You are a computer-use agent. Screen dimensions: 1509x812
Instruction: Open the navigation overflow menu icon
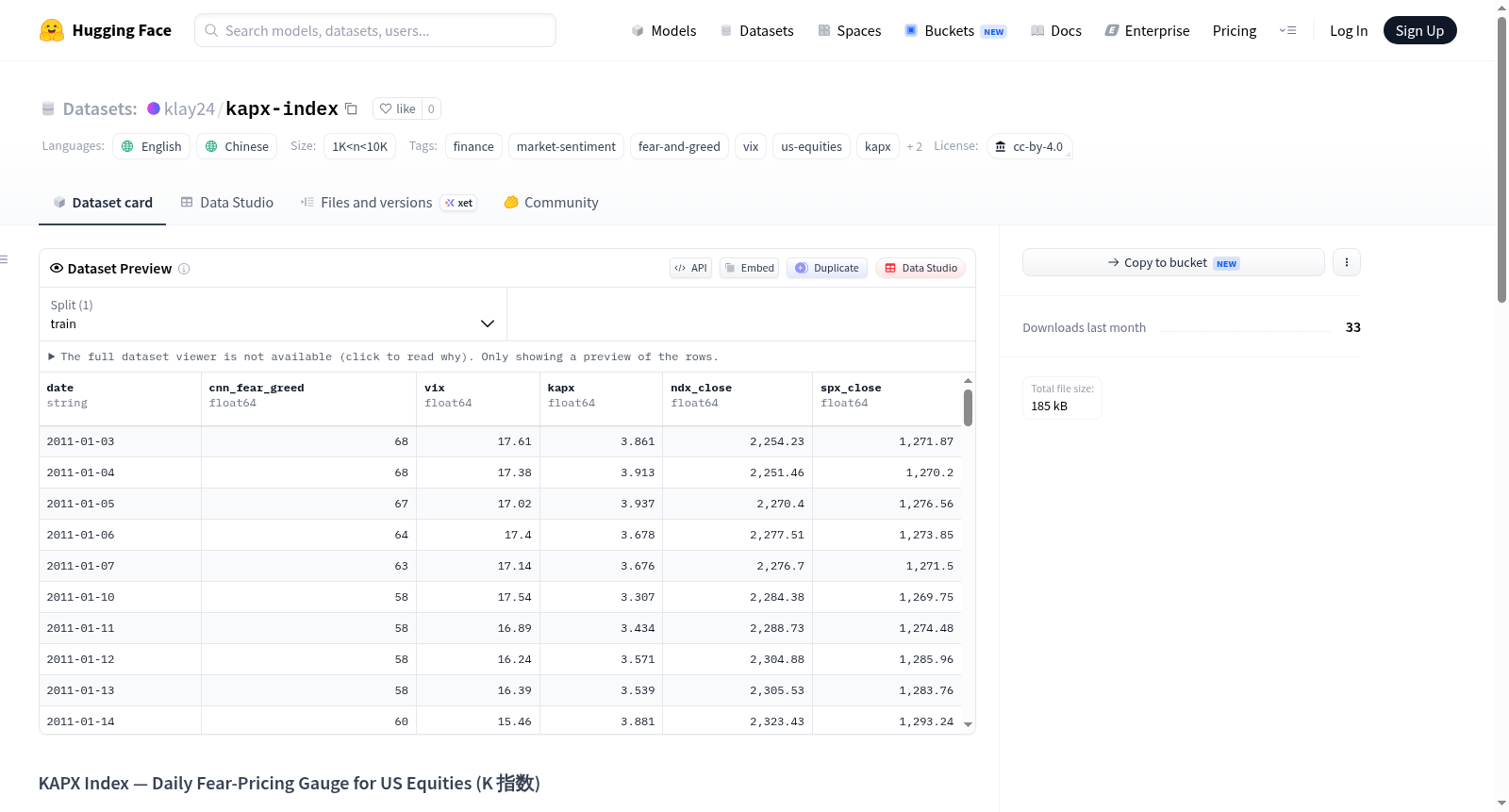coord(1287,30)
